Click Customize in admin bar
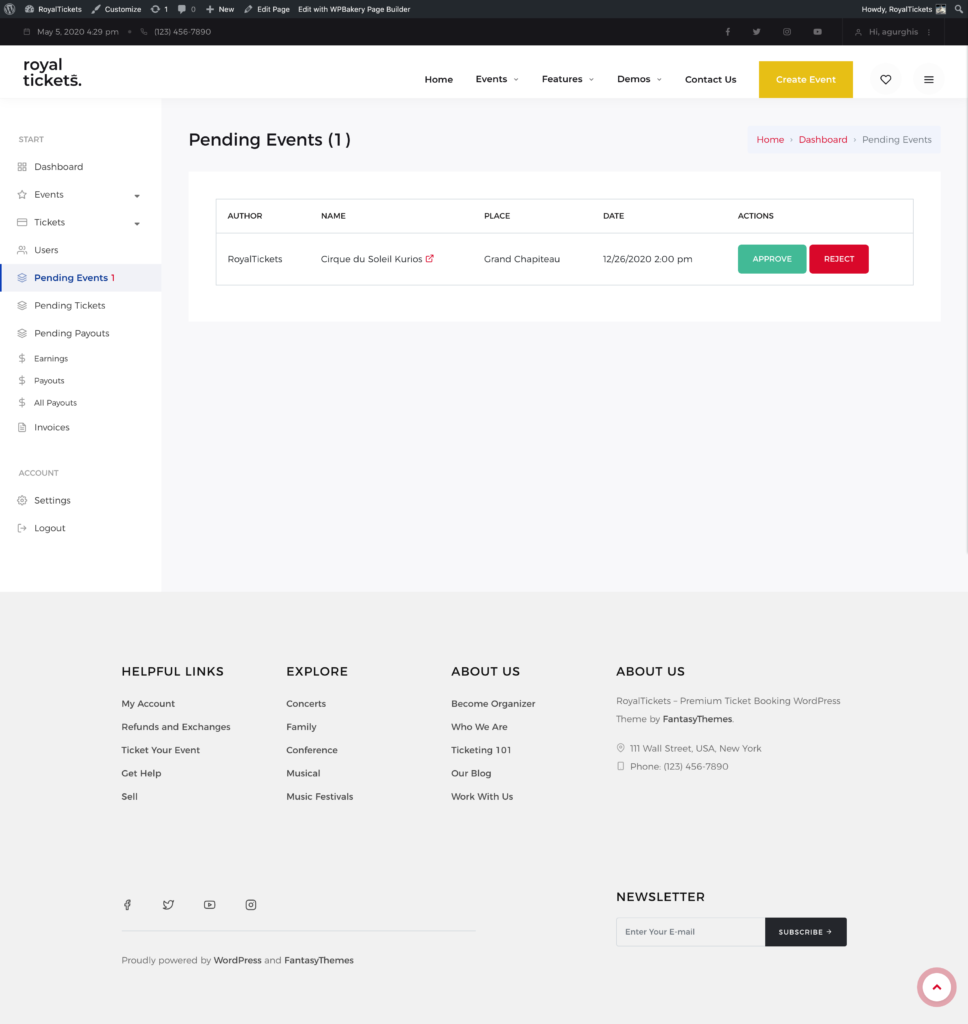 116,9
